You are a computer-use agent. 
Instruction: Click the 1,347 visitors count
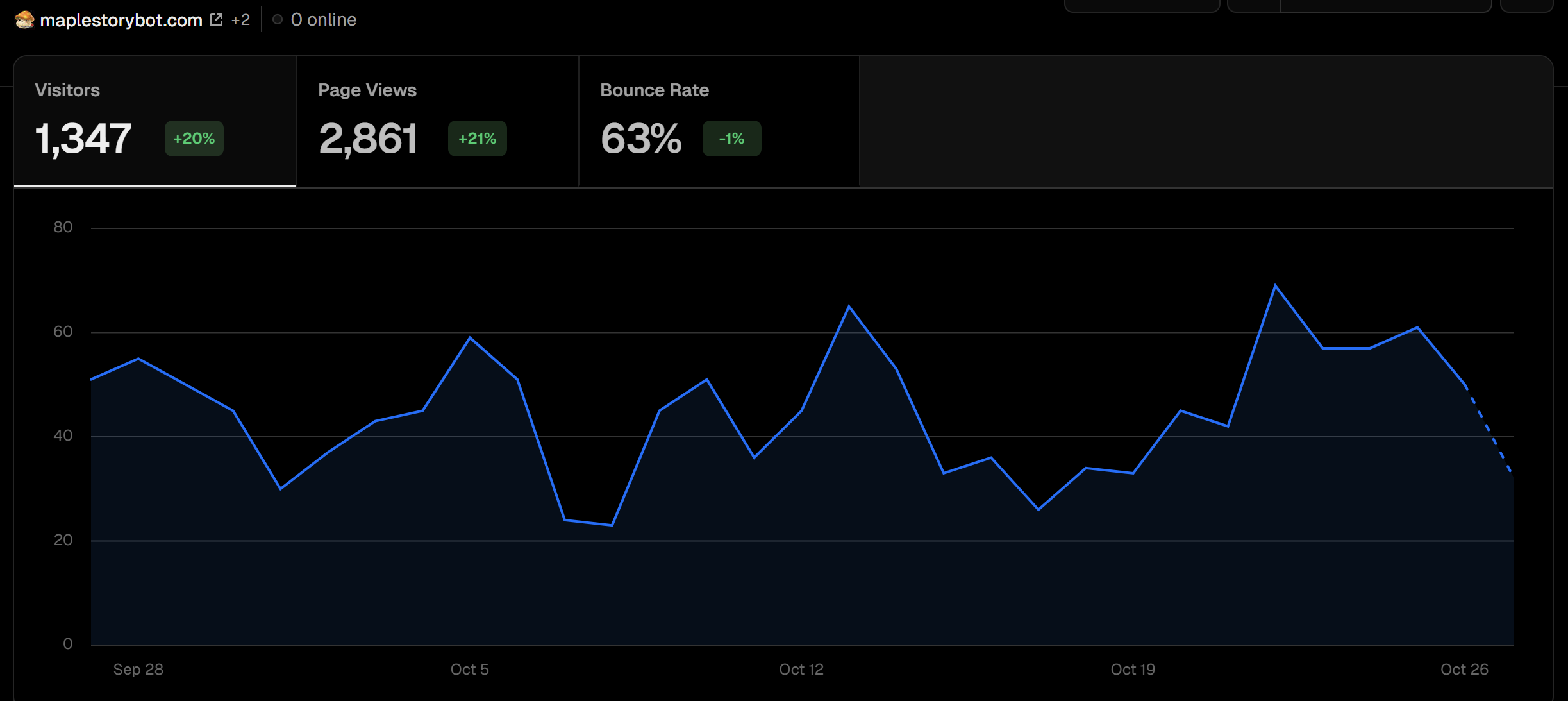83,139
